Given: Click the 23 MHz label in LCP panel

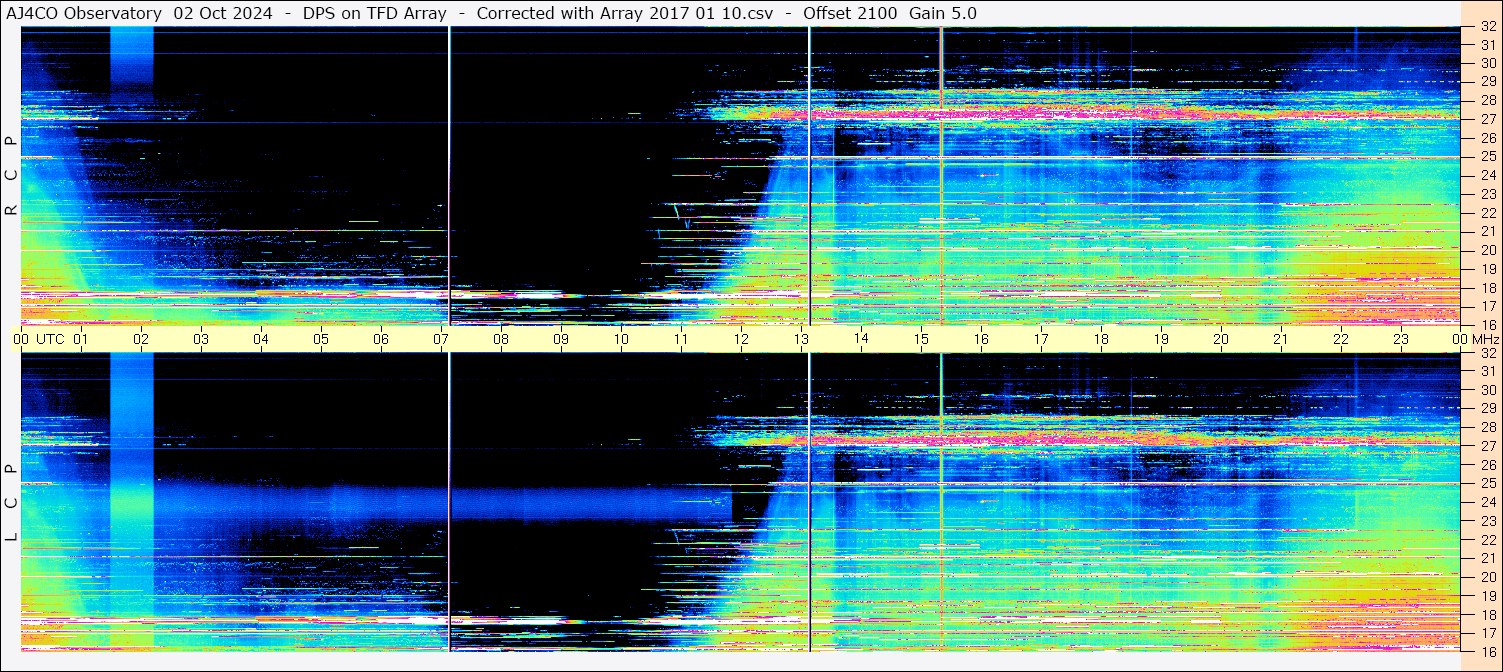Looking at the screenshot, I should pyautogui.click(x=1488, y=521).
